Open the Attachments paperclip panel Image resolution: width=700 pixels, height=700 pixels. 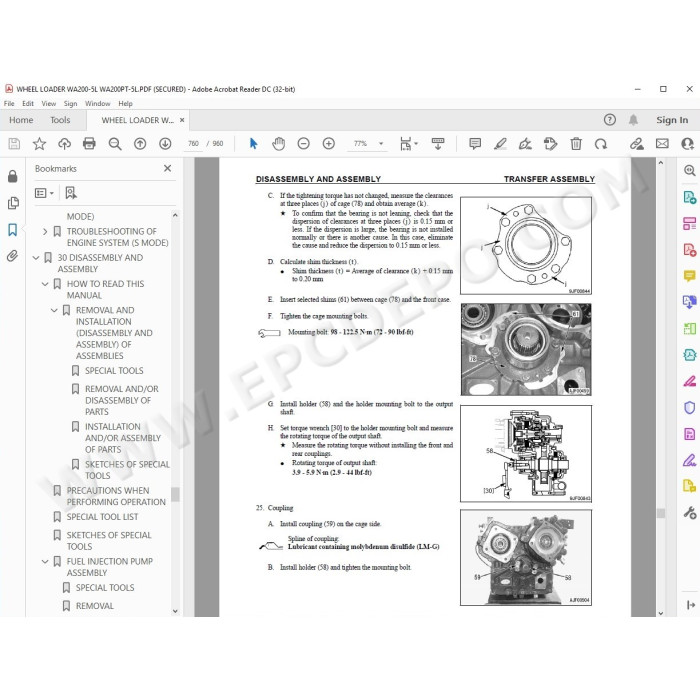tap(12, 256)
